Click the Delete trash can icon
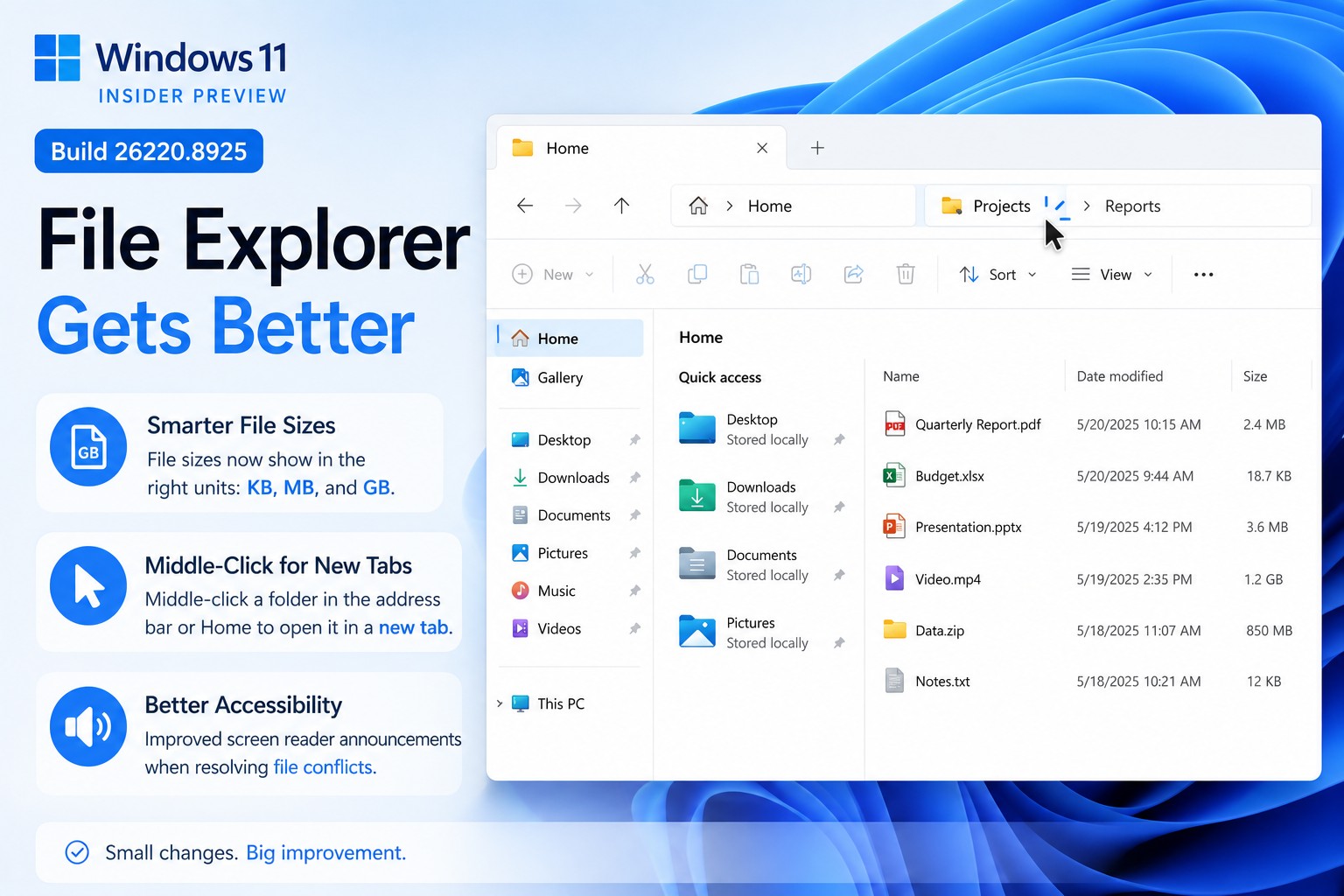This screenshot has width=1344, height=896. [906, 275]
